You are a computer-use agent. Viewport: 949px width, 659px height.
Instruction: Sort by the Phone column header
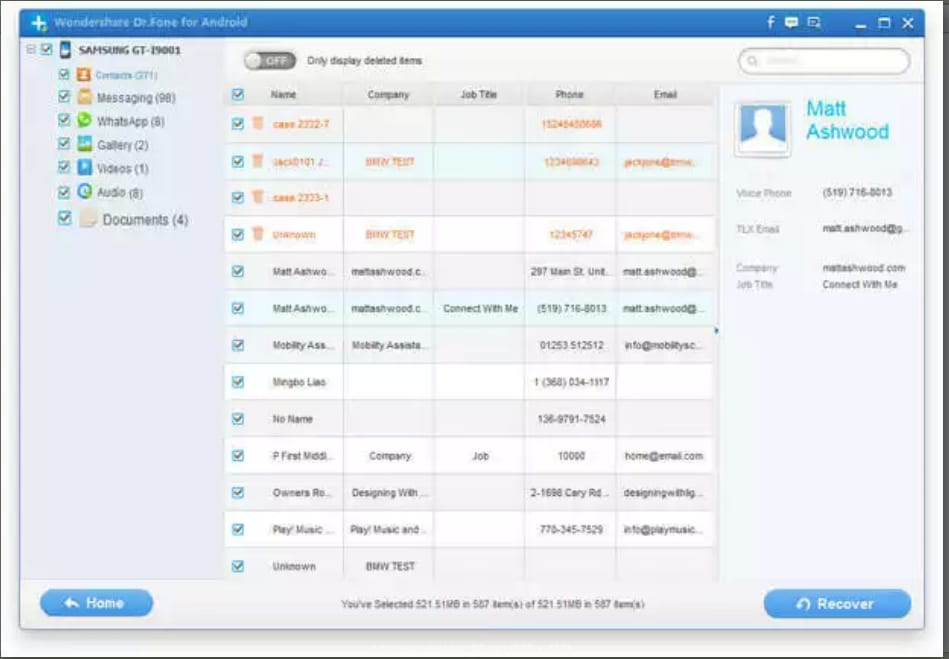click(570, 94)
